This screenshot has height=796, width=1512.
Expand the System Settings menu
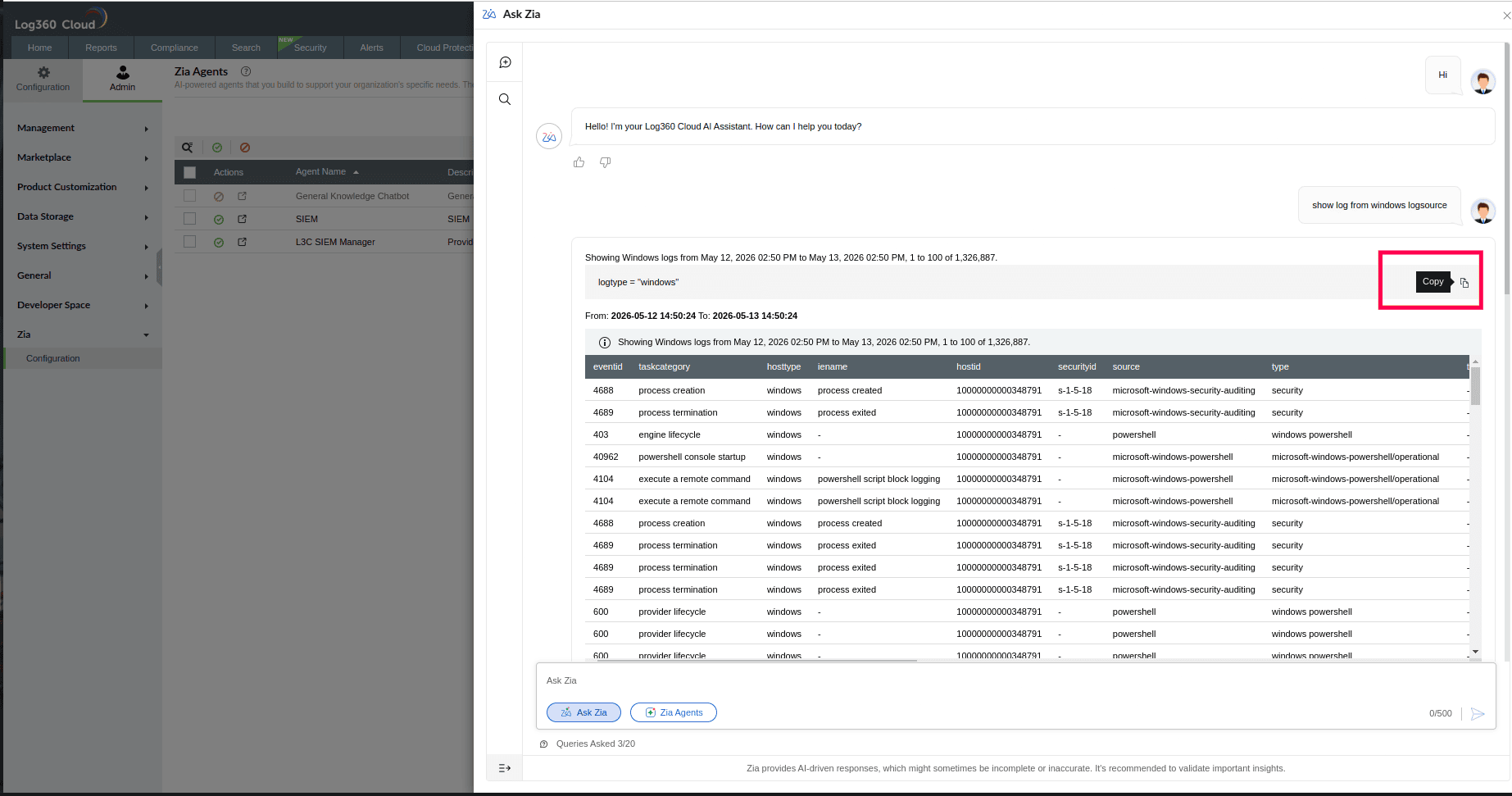(x=82, y=246)
